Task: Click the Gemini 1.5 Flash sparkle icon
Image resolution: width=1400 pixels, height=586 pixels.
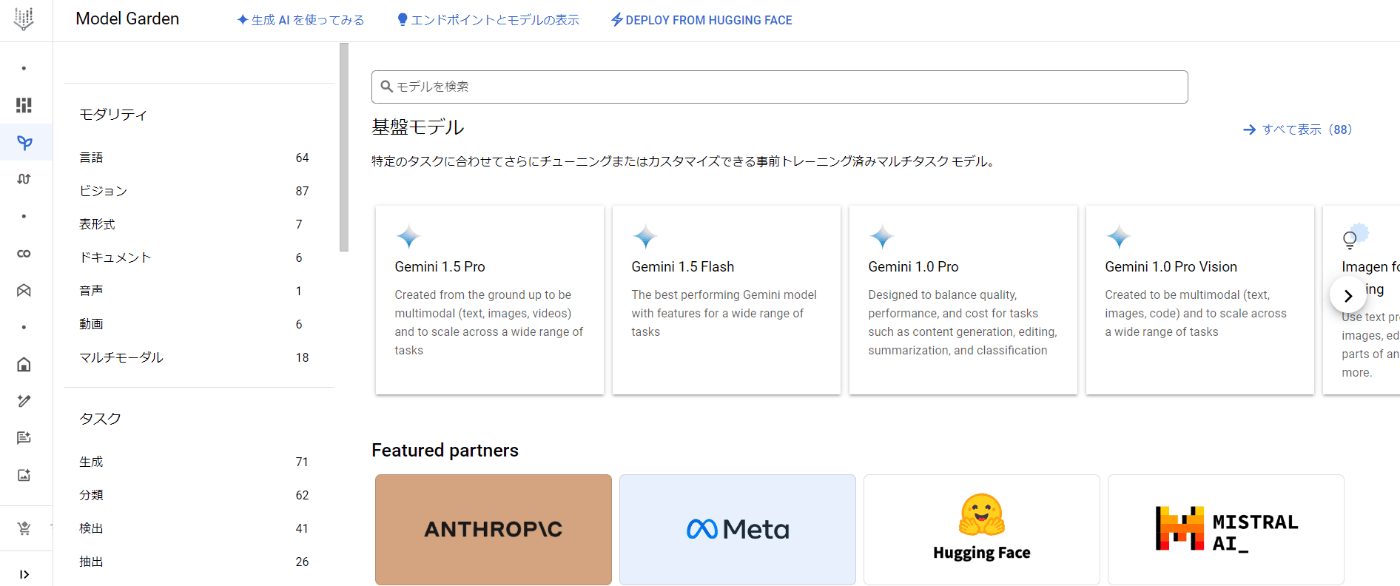Action: pos(645,237)
